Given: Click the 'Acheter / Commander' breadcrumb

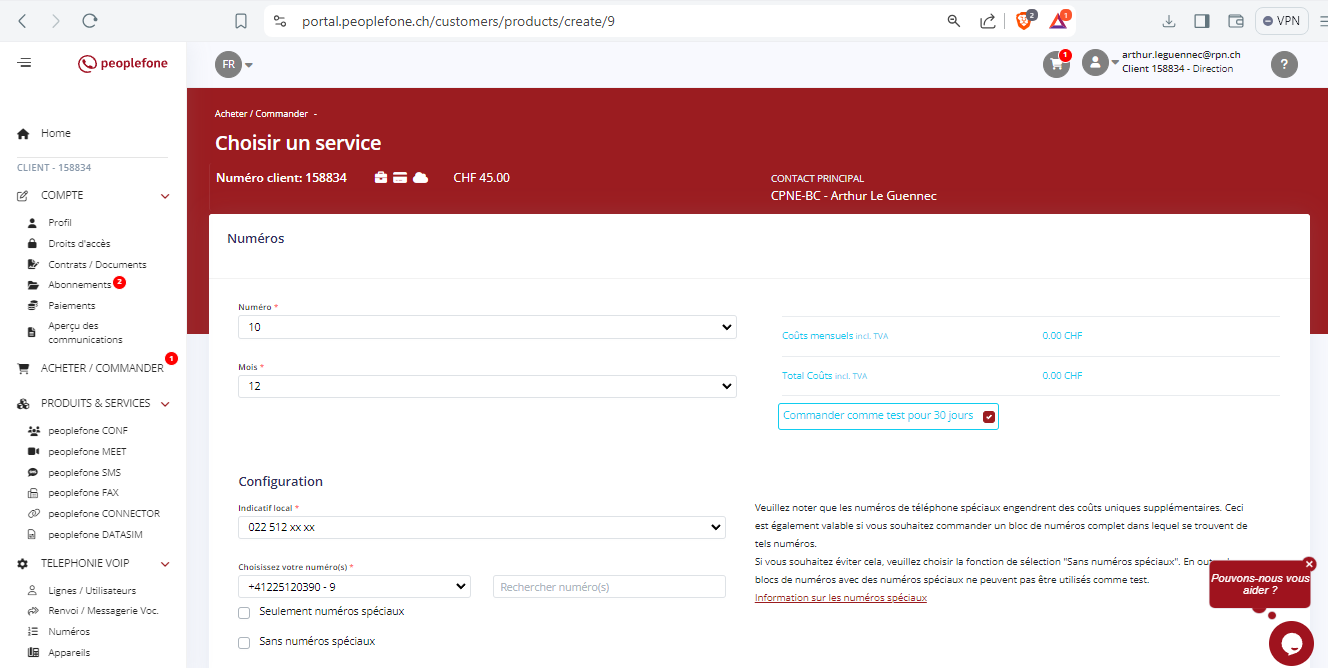Looking at the screenshot, I should click(x=262, y=114).
